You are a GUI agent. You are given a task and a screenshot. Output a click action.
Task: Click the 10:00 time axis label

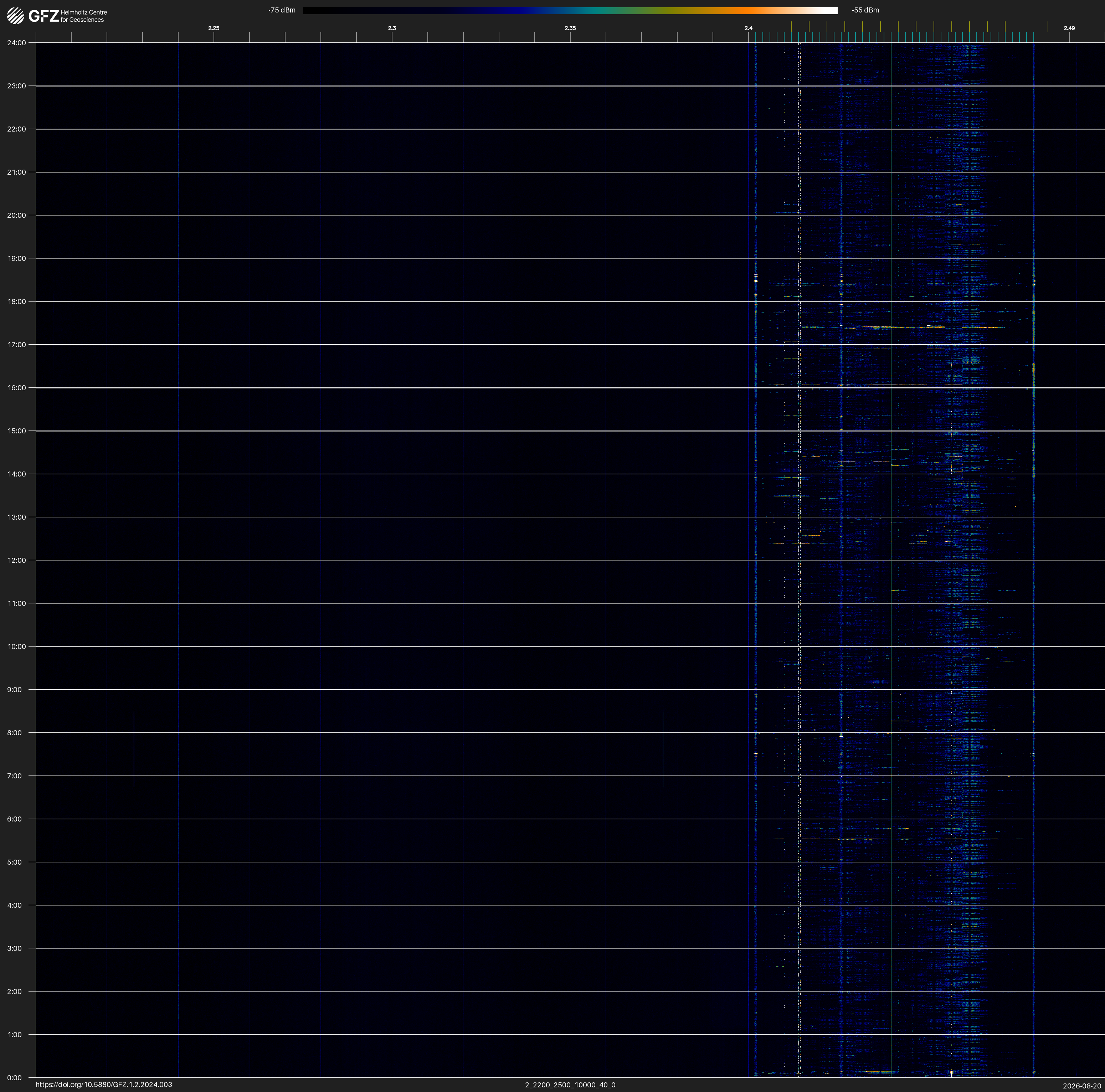[17, 647]
